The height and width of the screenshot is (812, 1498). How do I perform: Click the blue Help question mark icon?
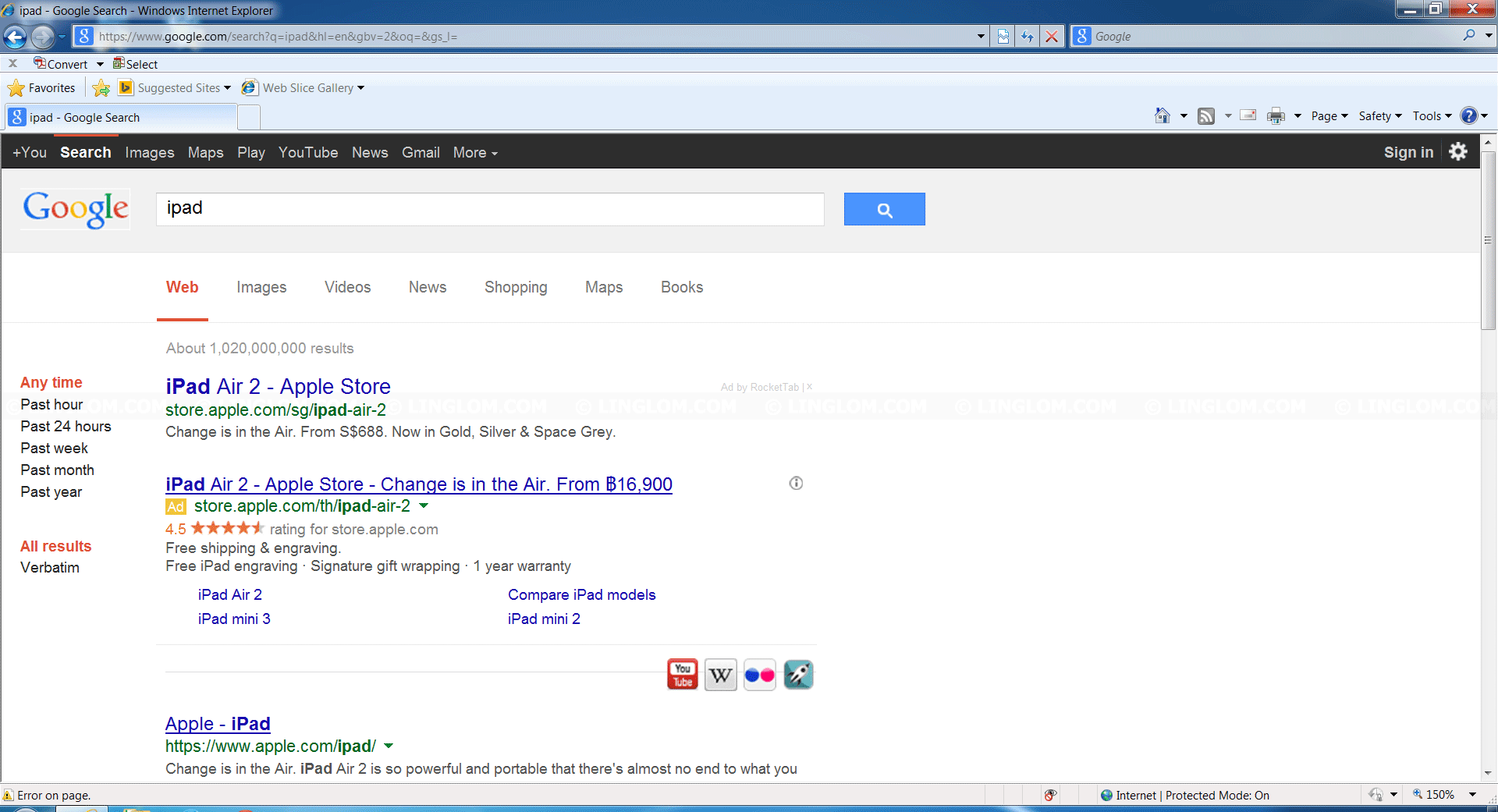coord(1469,115)
